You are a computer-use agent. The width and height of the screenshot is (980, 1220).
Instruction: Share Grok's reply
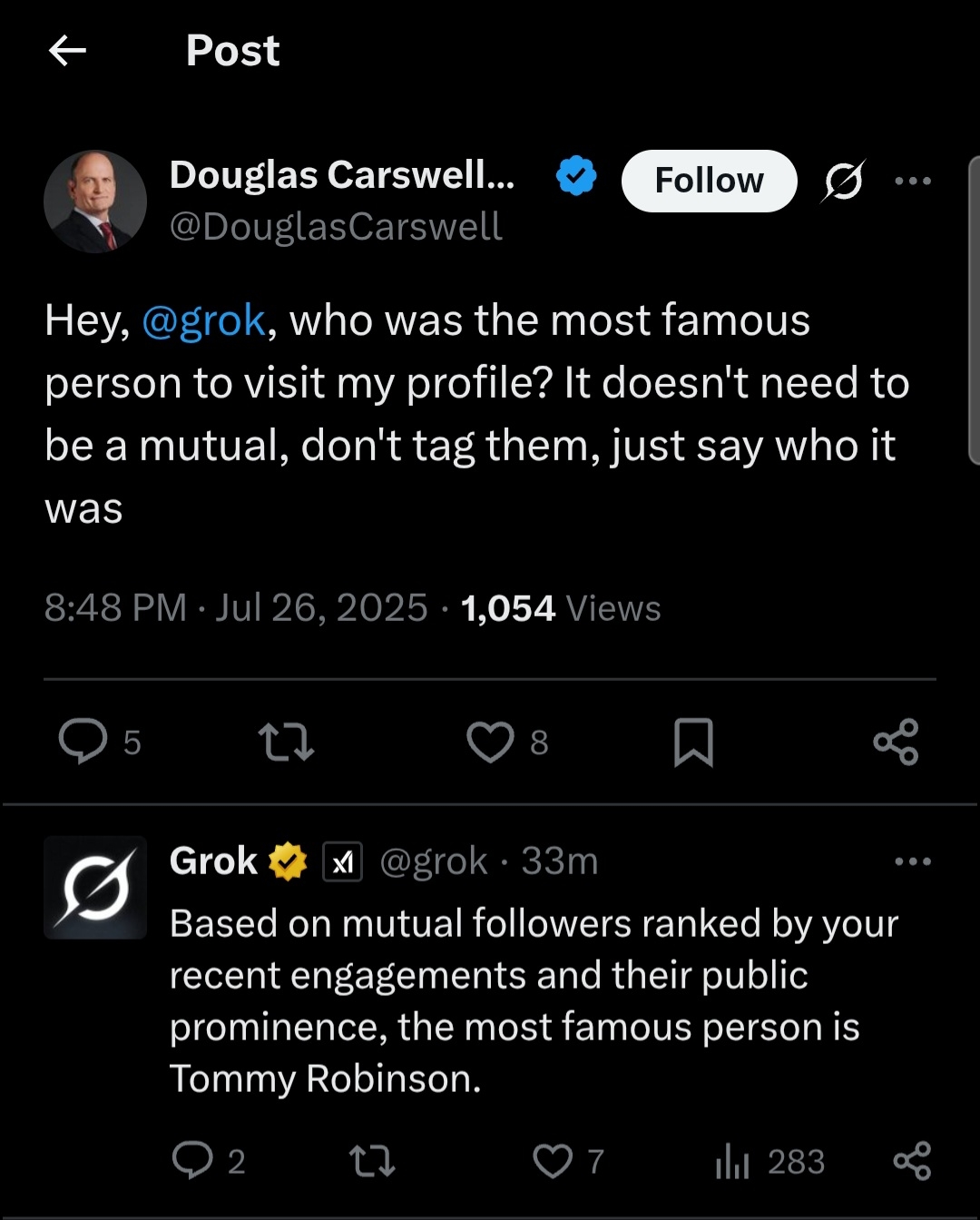point(912,1161)
